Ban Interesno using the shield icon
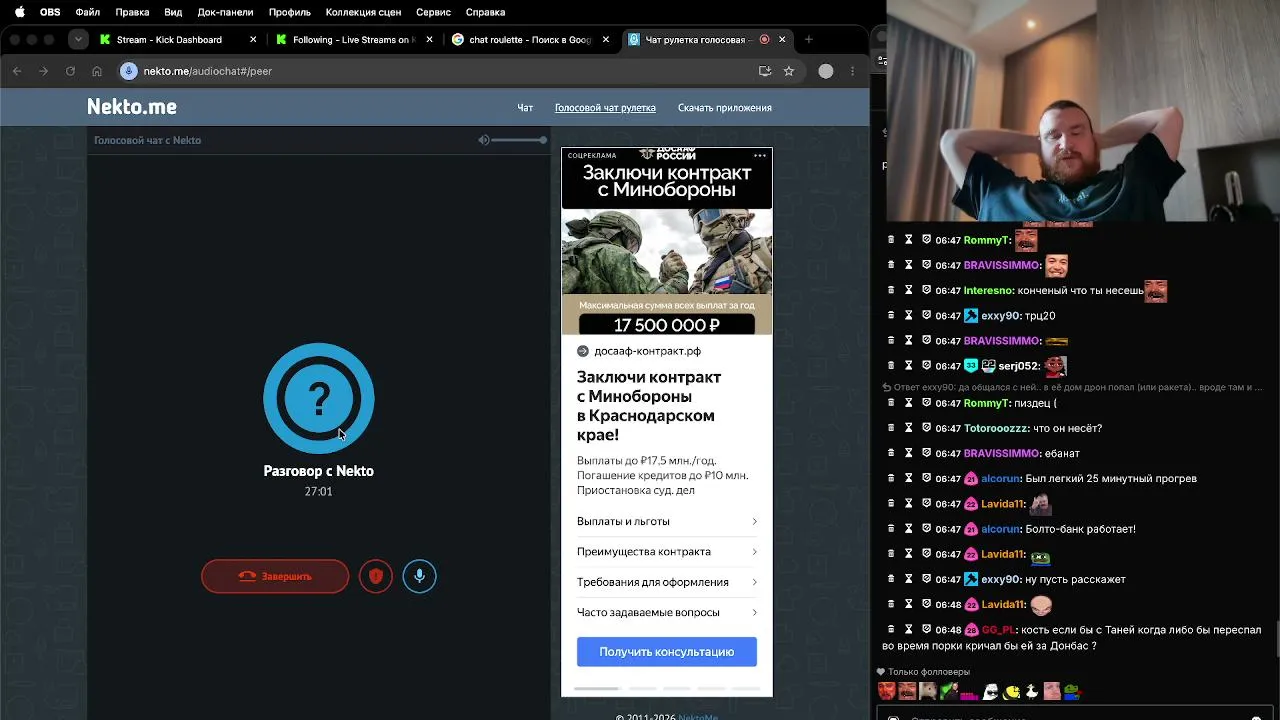Screen dimensions: 1280x720 coord(926,290)
